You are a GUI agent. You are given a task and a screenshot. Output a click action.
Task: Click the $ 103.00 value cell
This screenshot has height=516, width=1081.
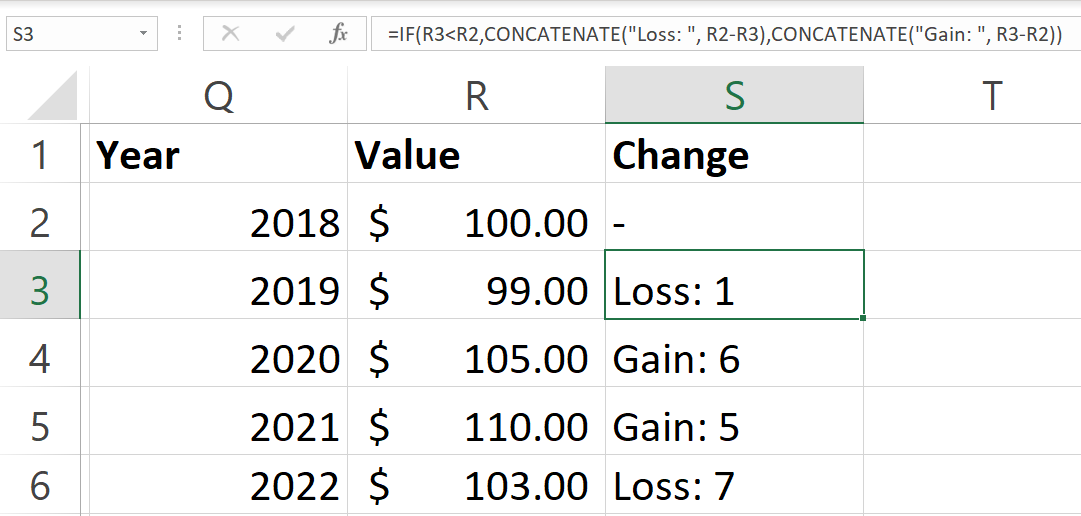[476, 484]
